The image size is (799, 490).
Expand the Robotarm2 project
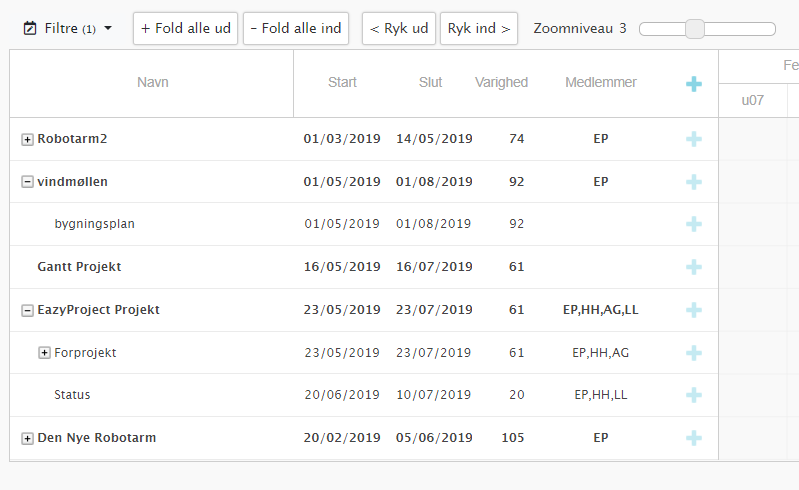(x=27, y=139)
